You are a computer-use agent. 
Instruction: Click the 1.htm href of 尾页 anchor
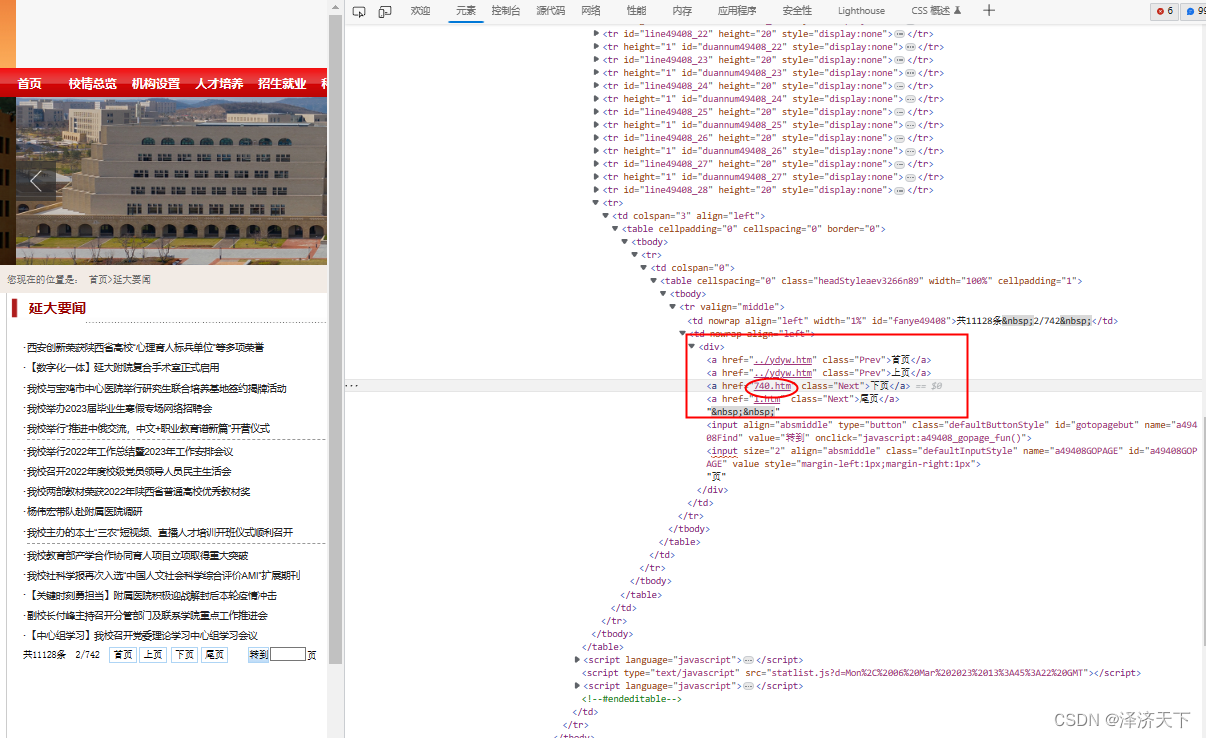(767, 398)
